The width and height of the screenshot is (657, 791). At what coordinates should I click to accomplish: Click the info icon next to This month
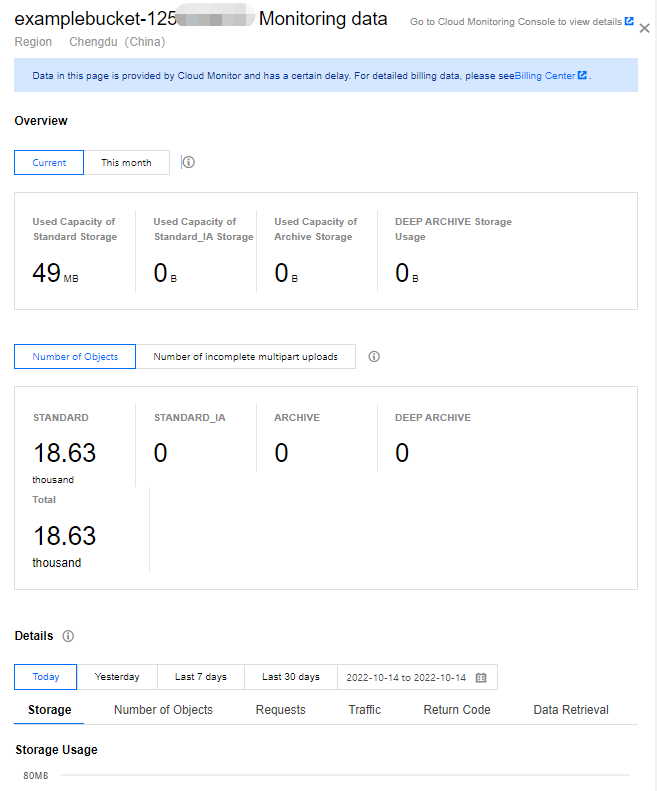[x=188, y=162]
